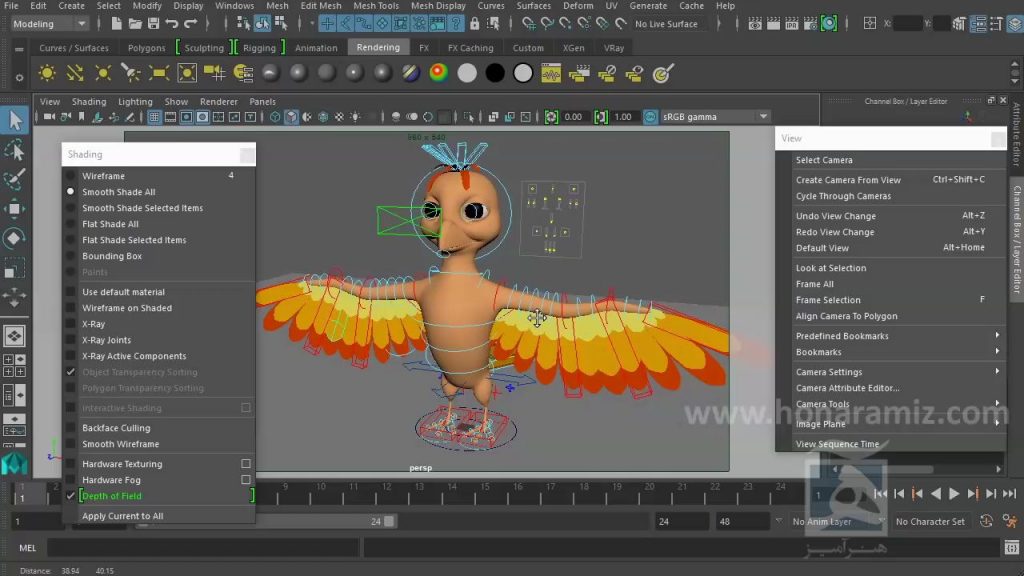Create a point light from shelf
1024x576 pixels.
[103, 73]
